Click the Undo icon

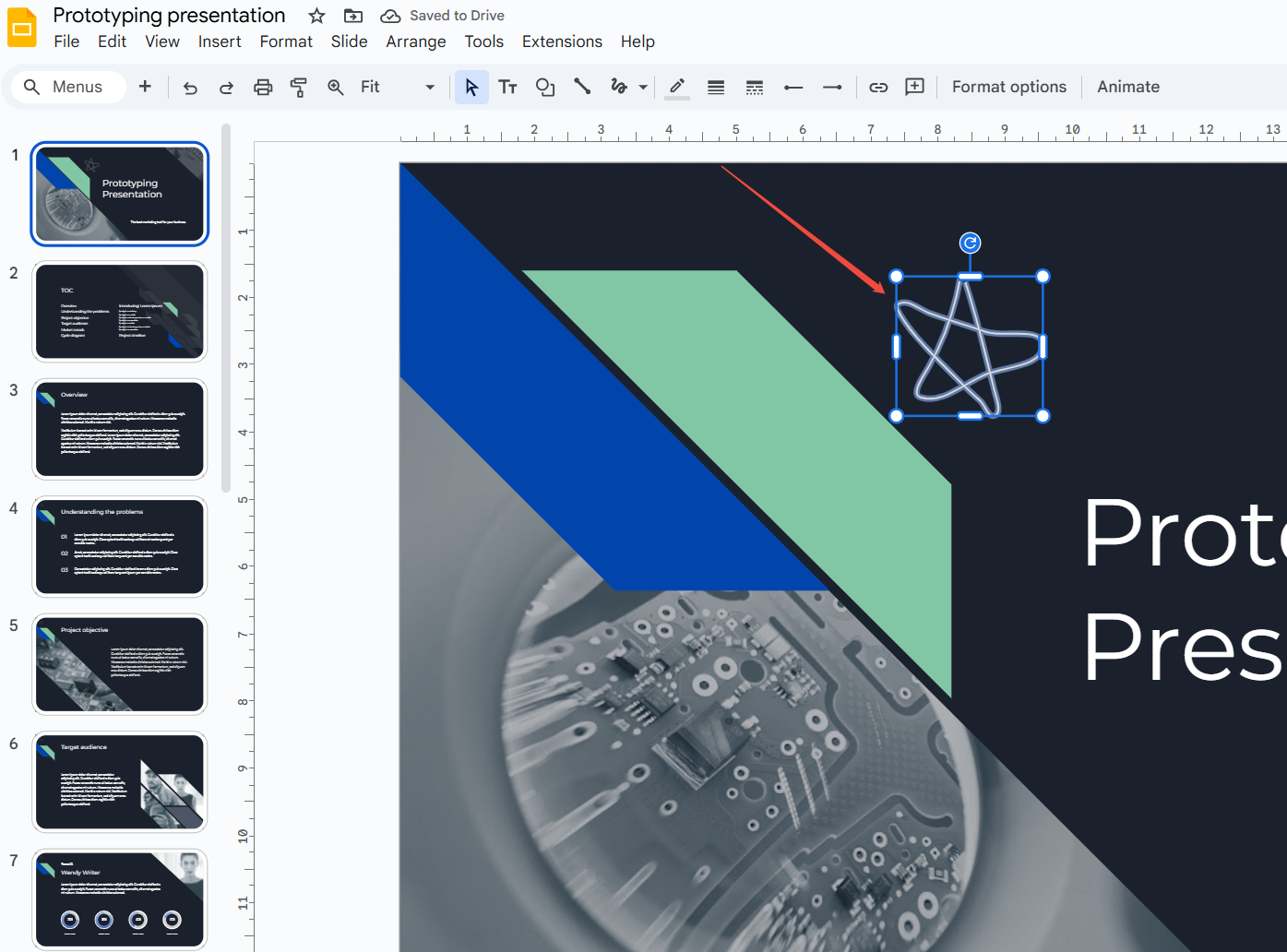(x=190, y=86)
